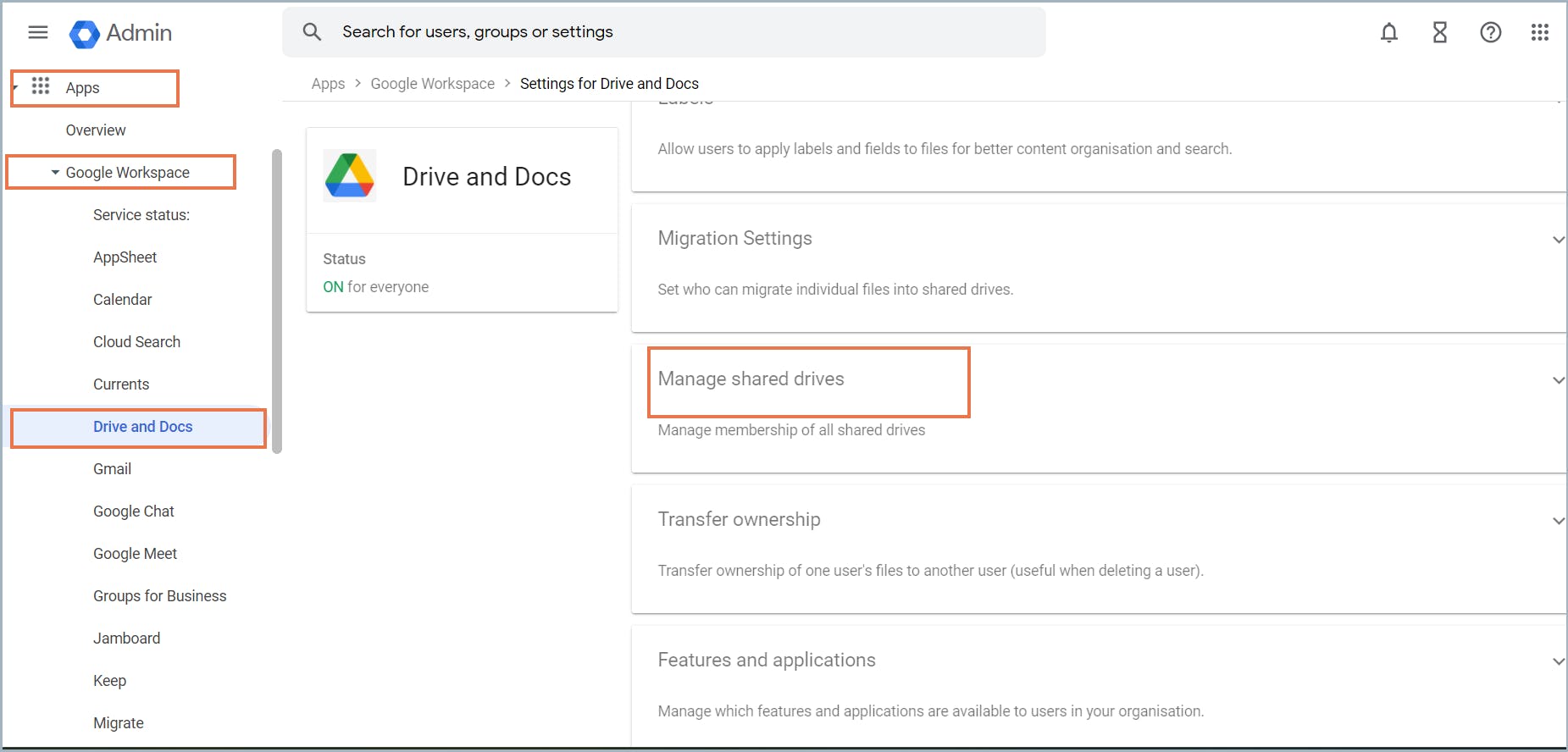Open Currents settings
Image resolution: width=1568 pixels, height=752 pixels.
[121, 384]
